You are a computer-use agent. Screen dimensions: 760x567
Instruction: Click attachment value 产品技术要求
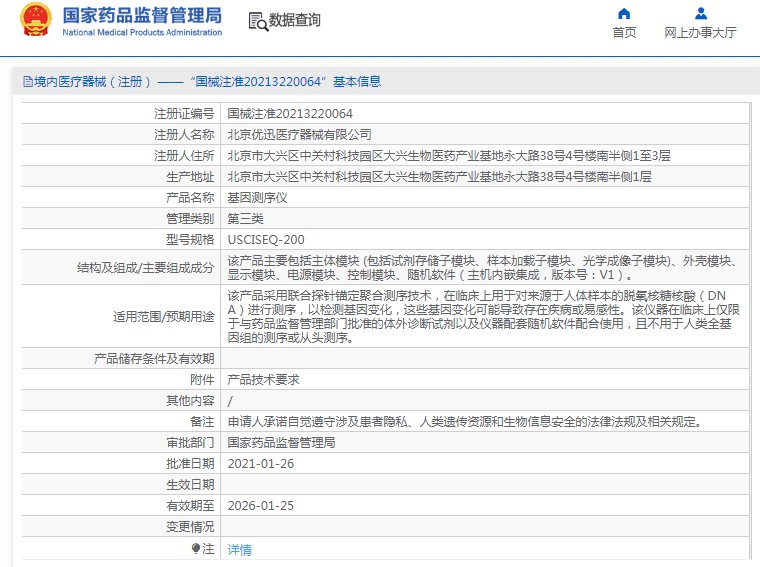click(x=263, y=379)
